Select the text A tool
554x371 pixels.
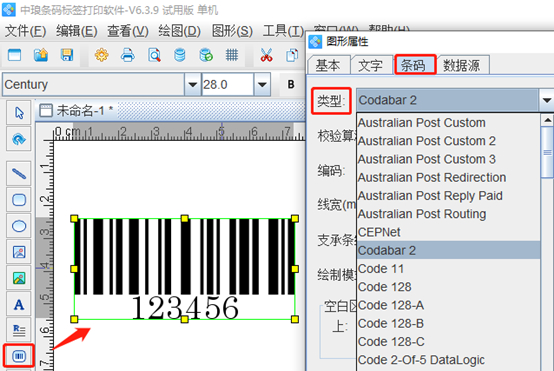[x=19, y=304]
